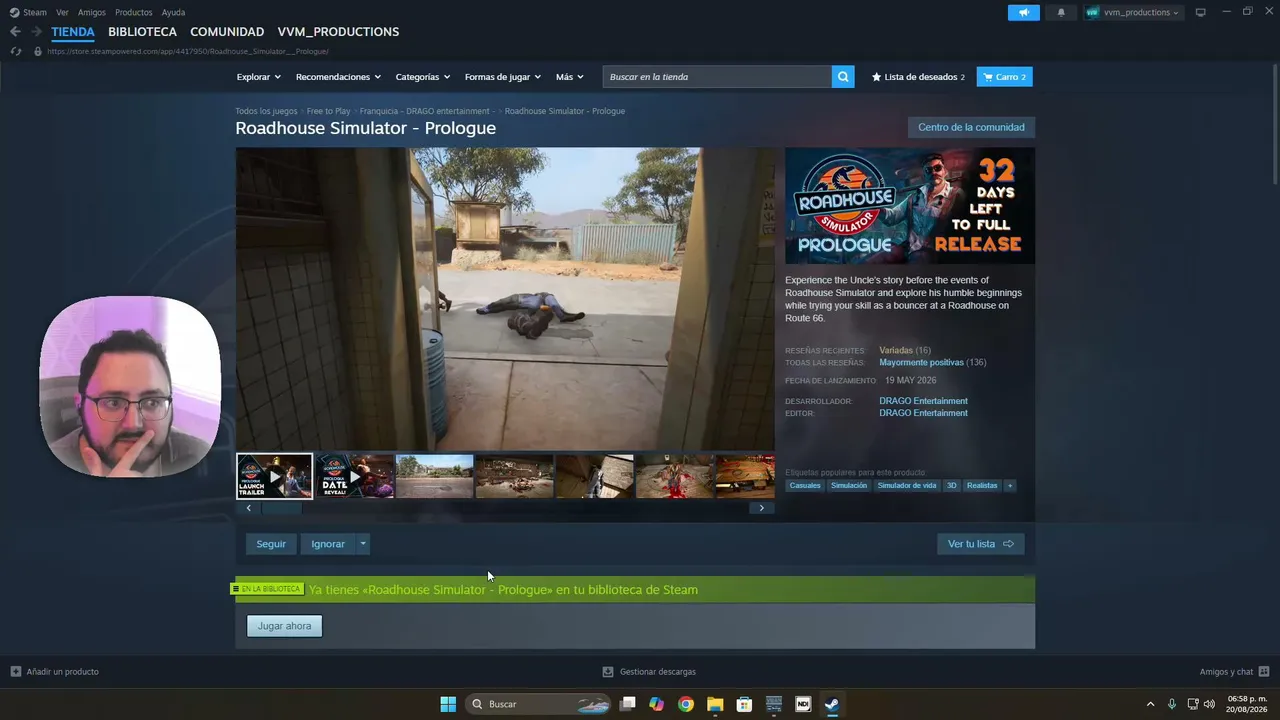
Task: Click the Windows taskbar Buscar search box
Action: click(x=538, y=704)
